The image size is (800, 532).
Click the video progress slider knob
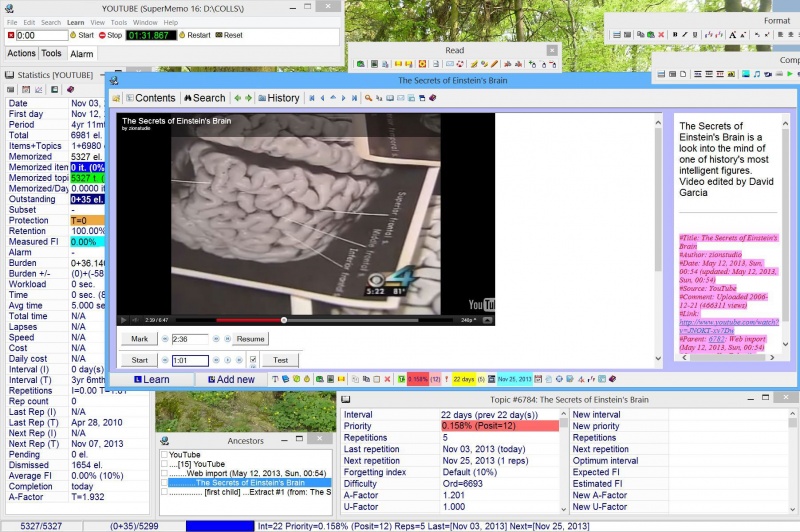[284, 320]
